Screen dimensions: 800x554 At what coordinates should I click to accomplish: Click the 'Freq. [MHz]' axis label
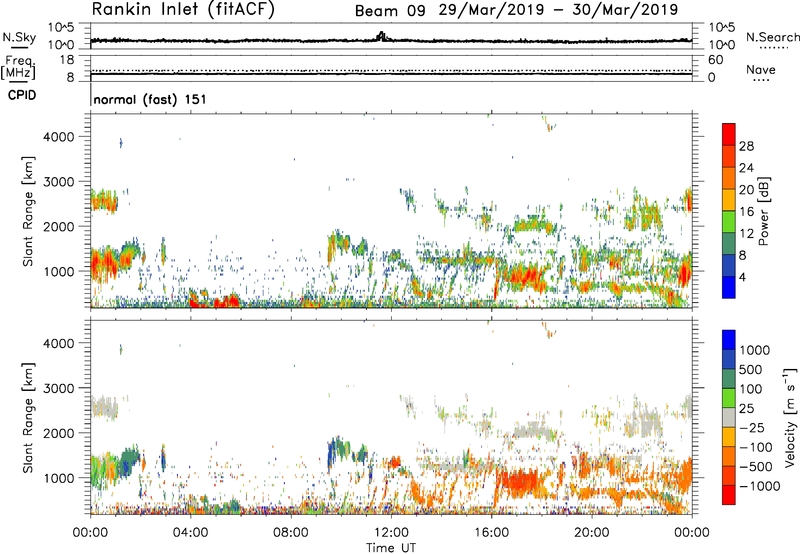tap(18, 68)
